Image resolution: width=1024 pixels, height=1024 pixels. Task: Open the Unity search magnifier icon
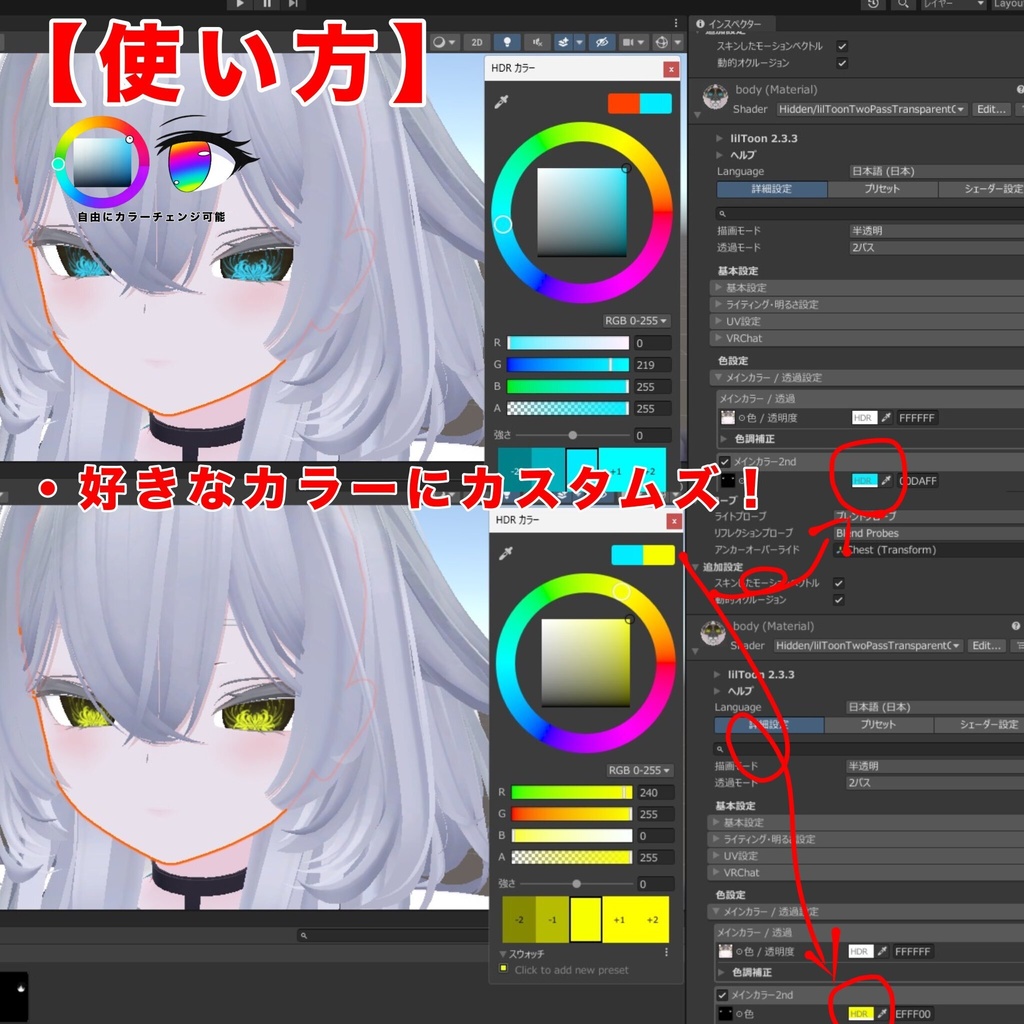click(x=903, y=4)
